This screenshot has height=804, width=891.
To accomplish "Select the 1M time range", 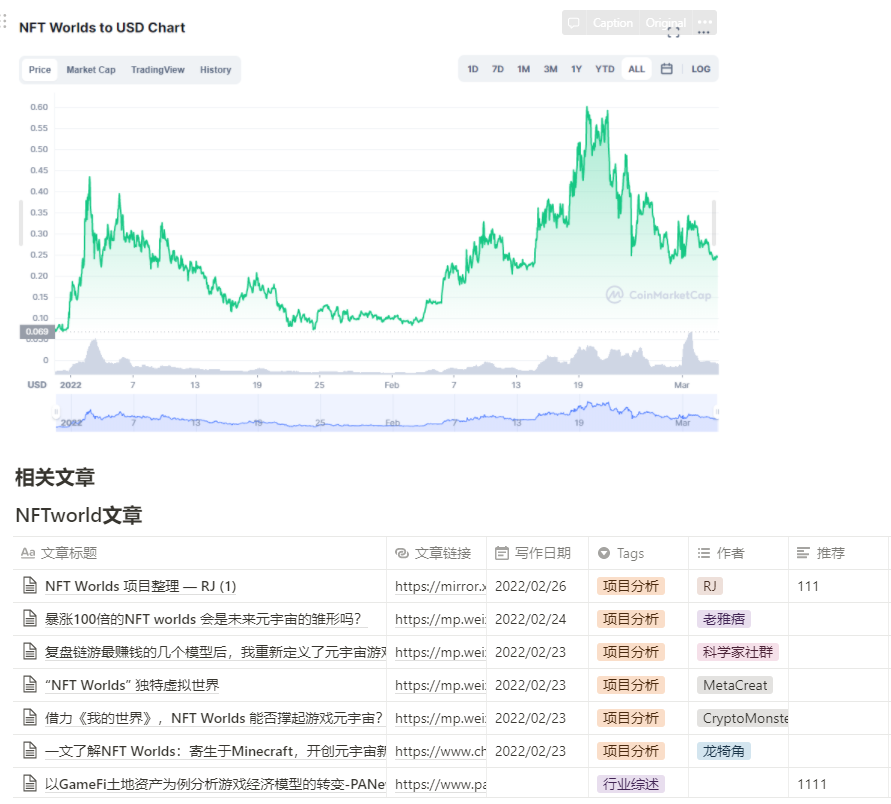I will tap(523, 69).
